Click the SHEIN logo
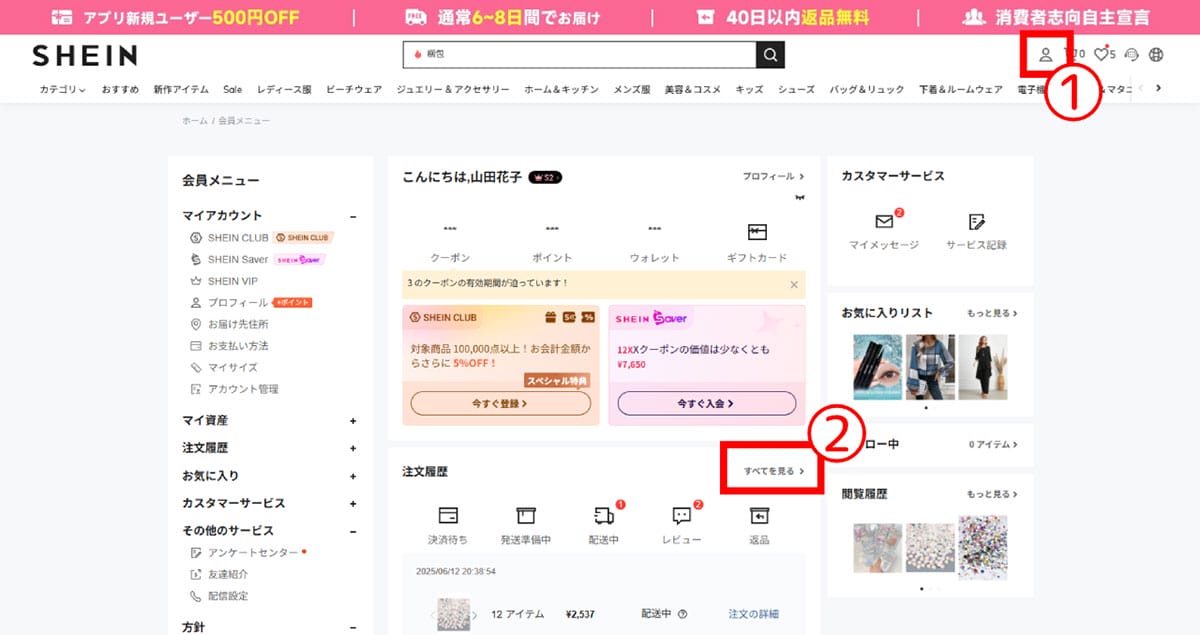The width and height of the screenshot is (1200, 635). [85, 55]
